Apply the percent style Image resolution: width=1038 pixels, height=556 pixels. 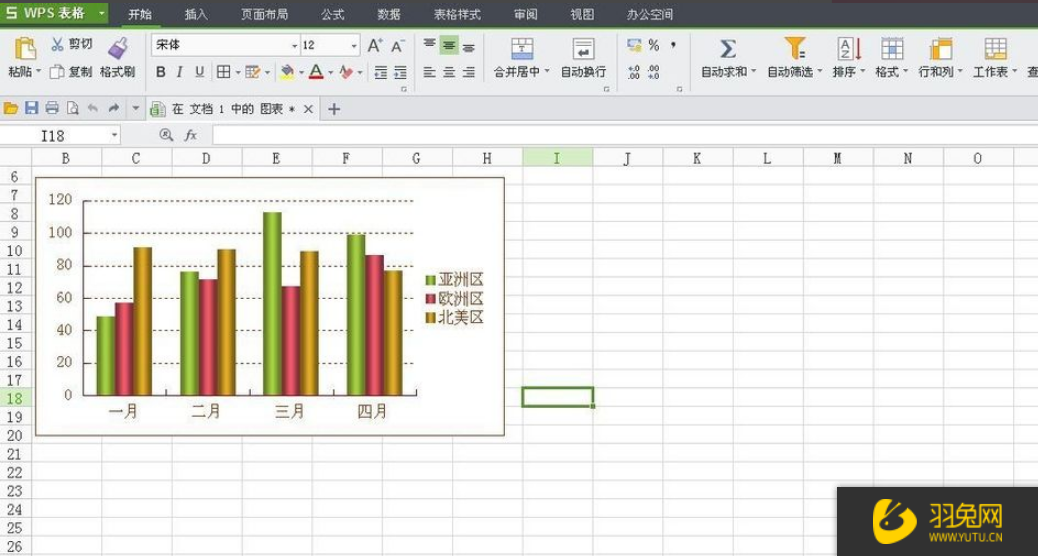(654, 45)
